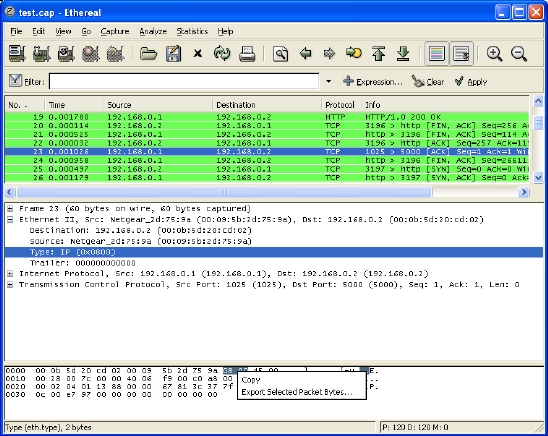Open the Edit menu
This screenshot has width=548, height=436.
pos(38,31)
